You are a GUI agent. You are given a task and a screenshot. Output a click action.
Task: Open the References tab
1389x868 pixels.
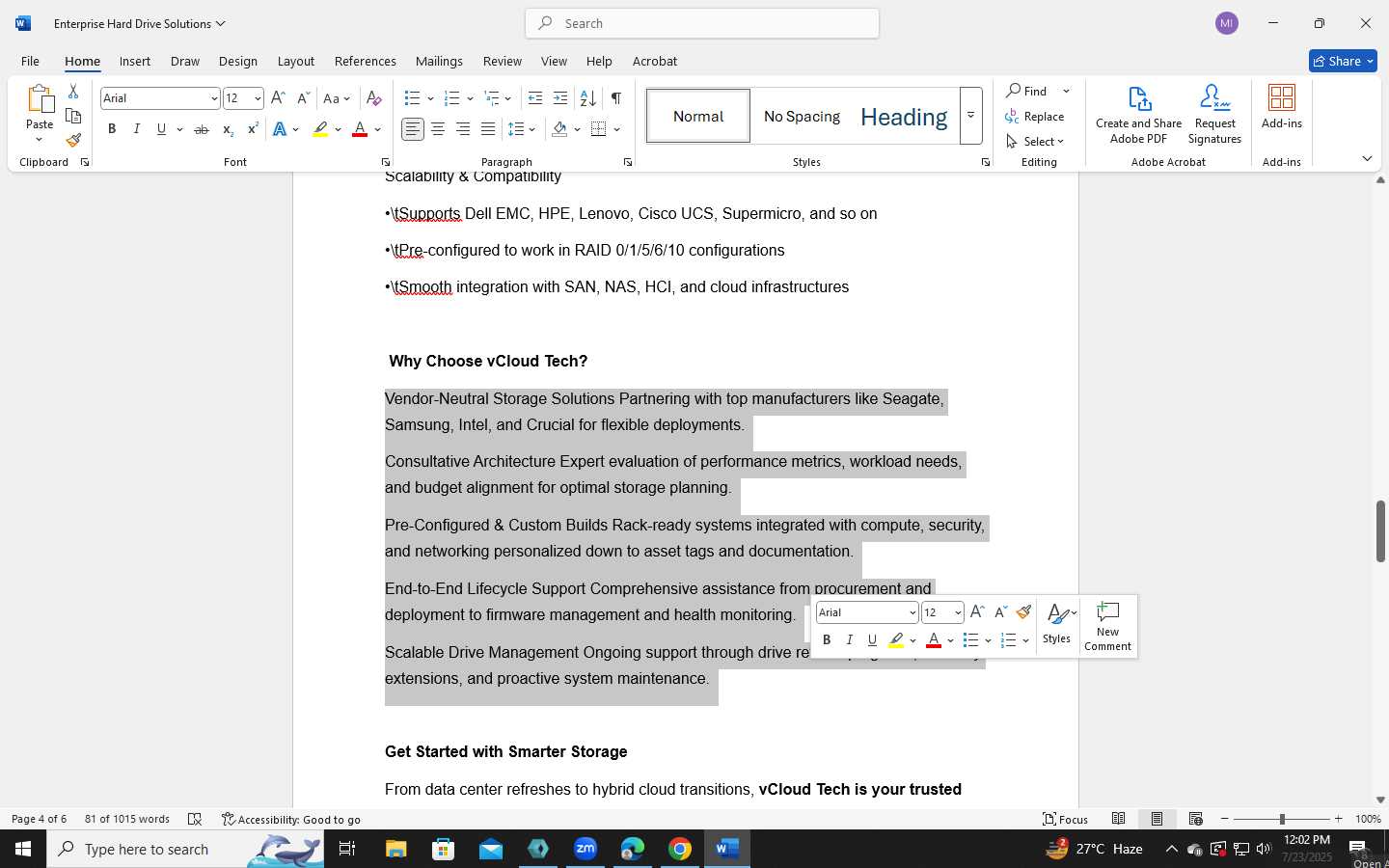tap(366, 61)
